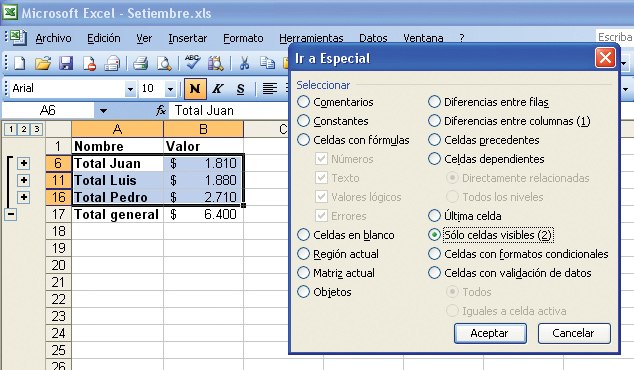Image resolution: width=634 pixels, height=370 pixels.
Task: Open the Research books icon
Action: tap(216, 63)
